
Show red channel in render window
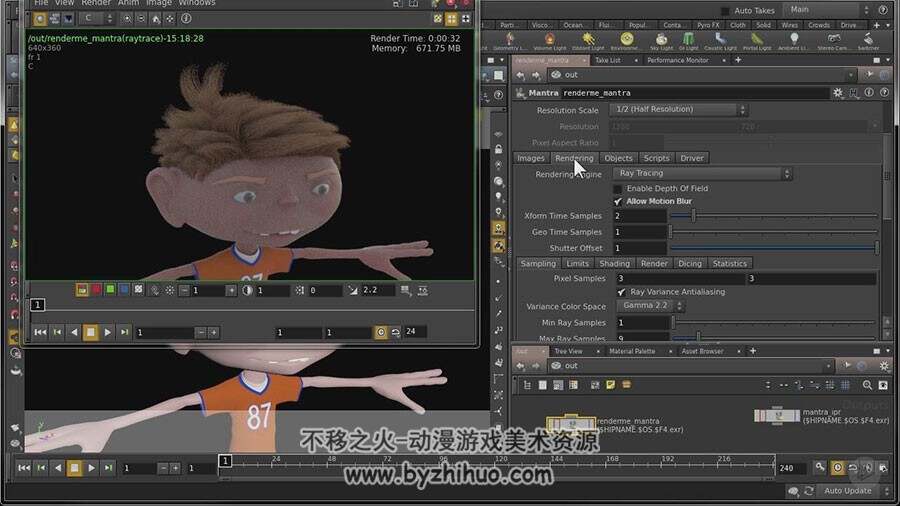pos(96,290)
